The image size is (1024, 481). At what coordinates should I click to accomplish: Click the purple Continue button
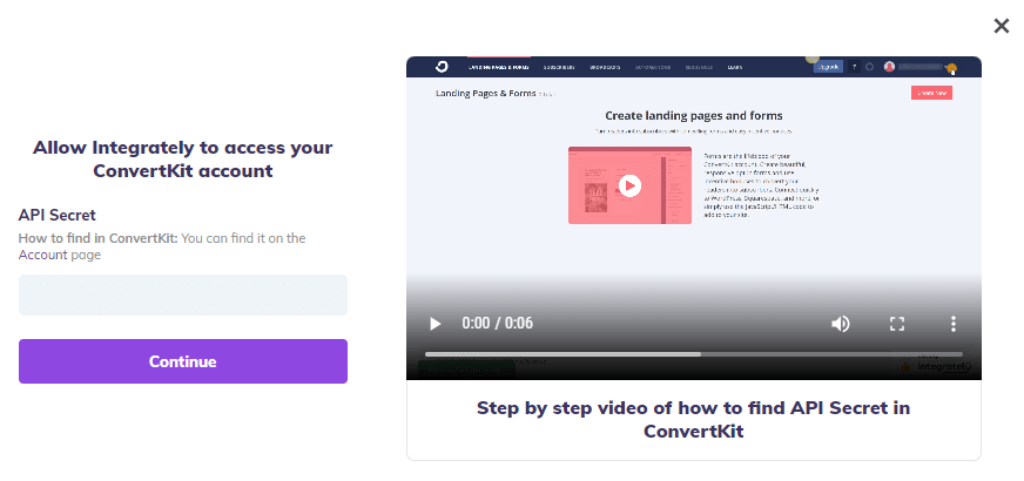(183, 361)
